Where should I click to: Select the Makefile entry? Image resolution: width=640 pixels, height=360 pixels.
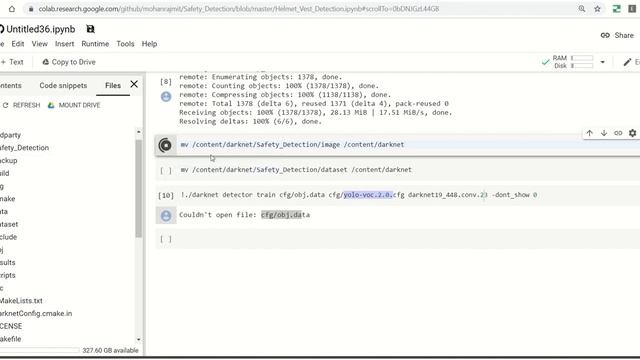[11, 339]
